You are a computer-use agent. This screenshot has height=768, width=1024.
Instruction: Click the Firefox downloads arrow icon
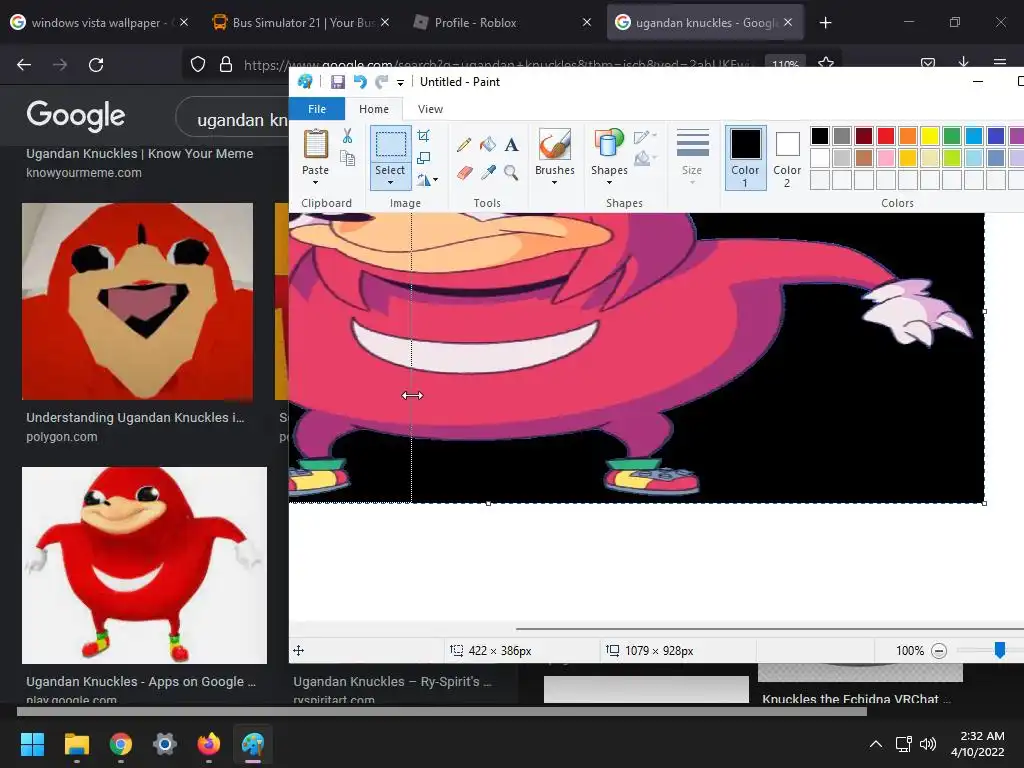(x=963, y=63)
